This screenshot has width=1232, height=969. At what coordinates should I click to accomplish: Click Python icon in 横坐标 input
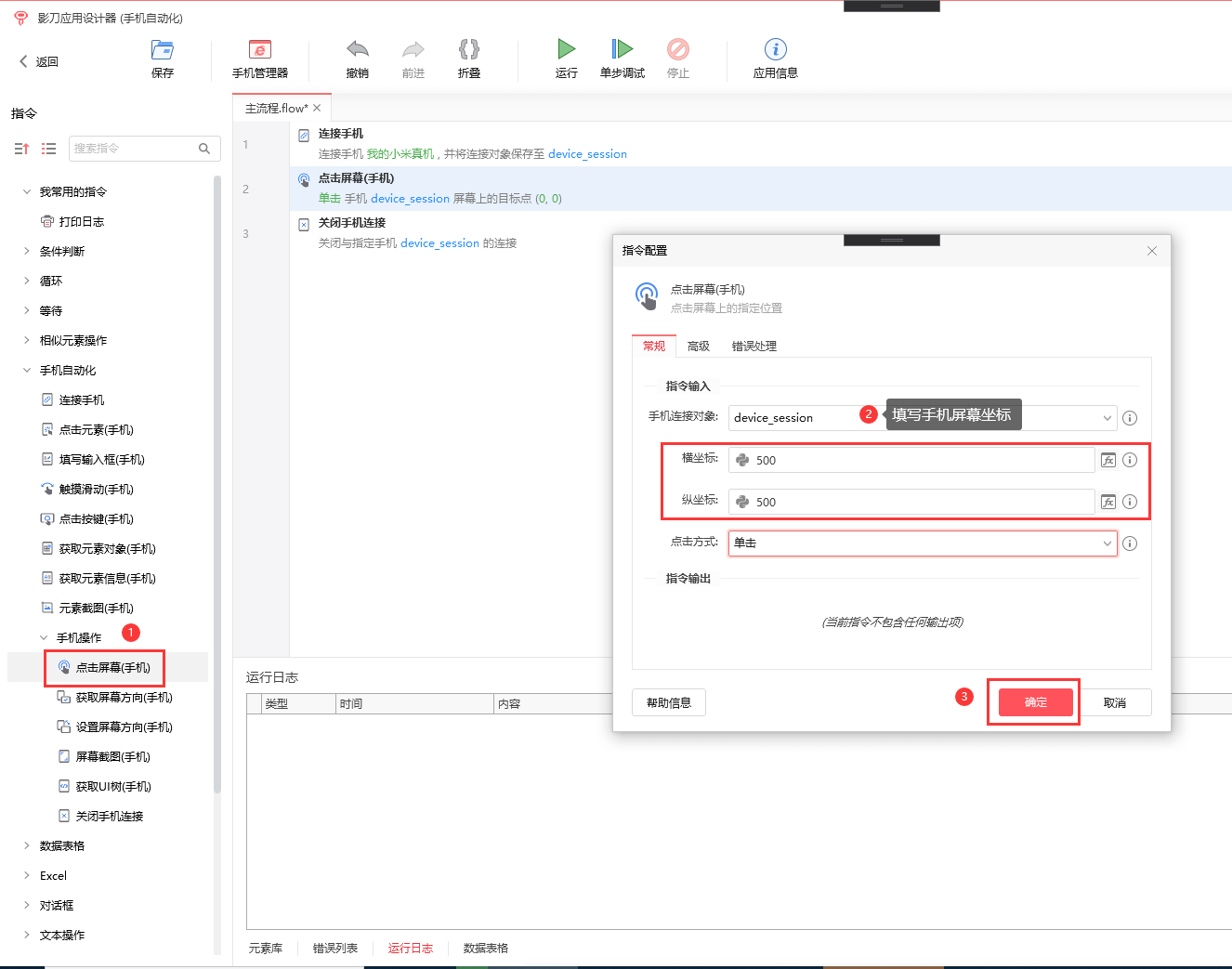(742, 460)
